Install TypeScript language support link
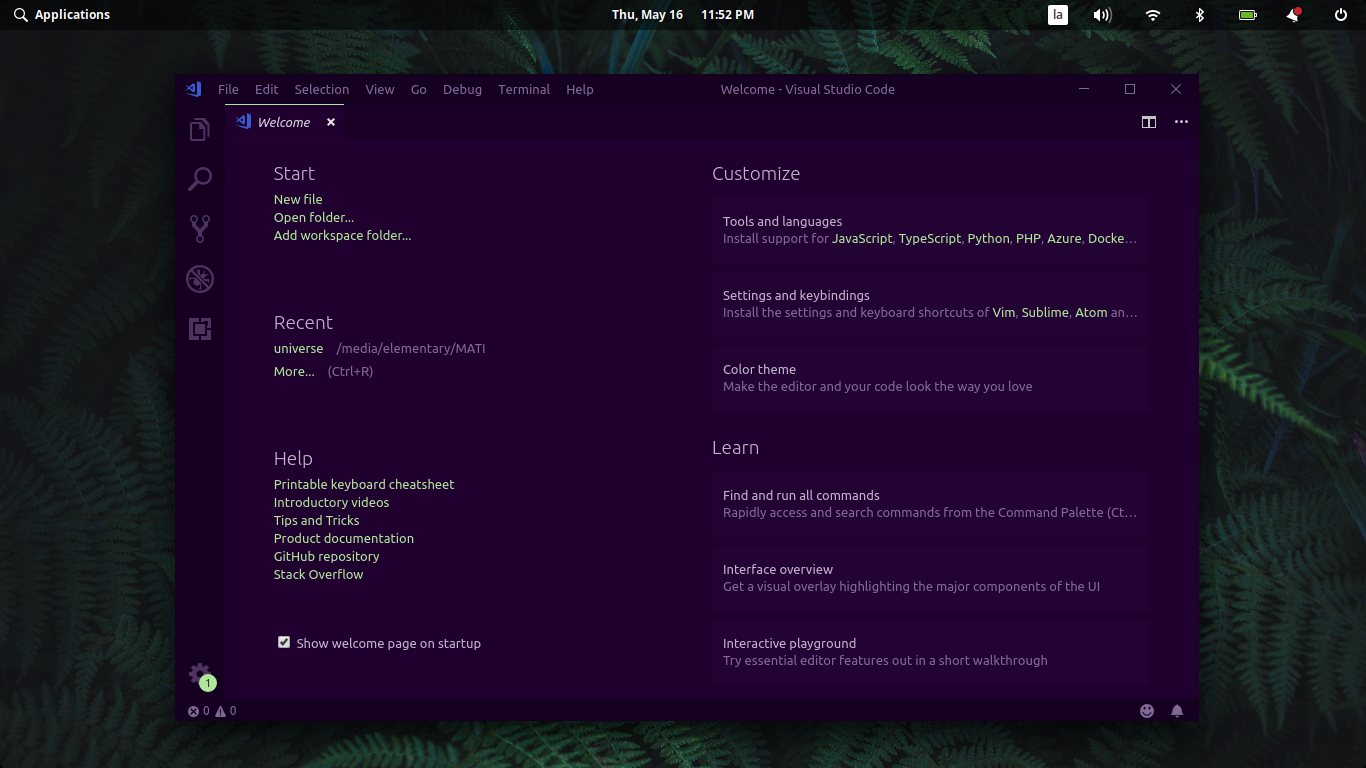1366x768 pixels. [930, 238]
